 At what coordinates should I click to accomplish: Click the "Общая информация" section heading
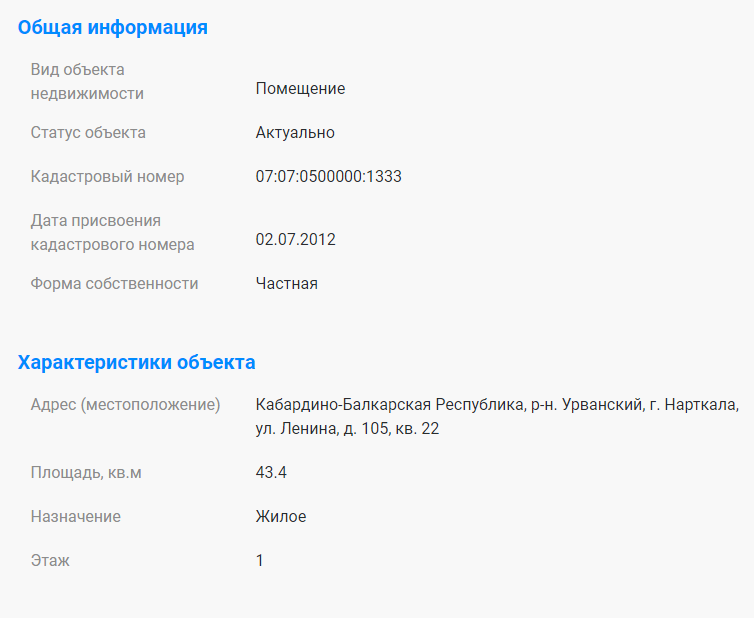[x=113, y=27]
